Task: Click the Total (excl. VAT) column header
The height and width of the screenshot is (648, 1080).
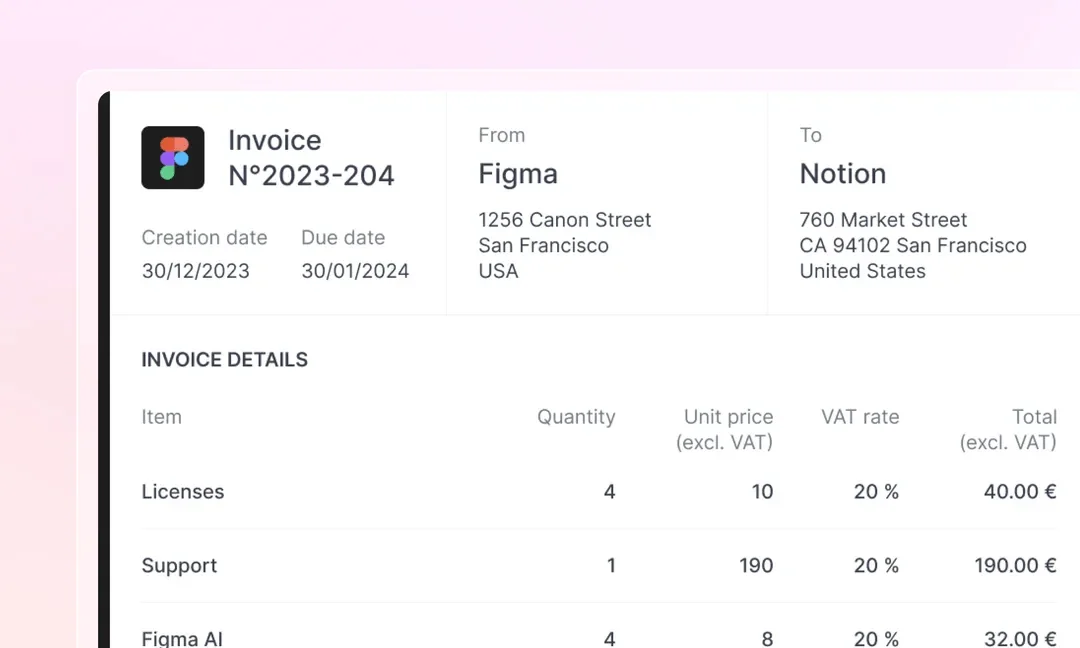Action: 1008,430
